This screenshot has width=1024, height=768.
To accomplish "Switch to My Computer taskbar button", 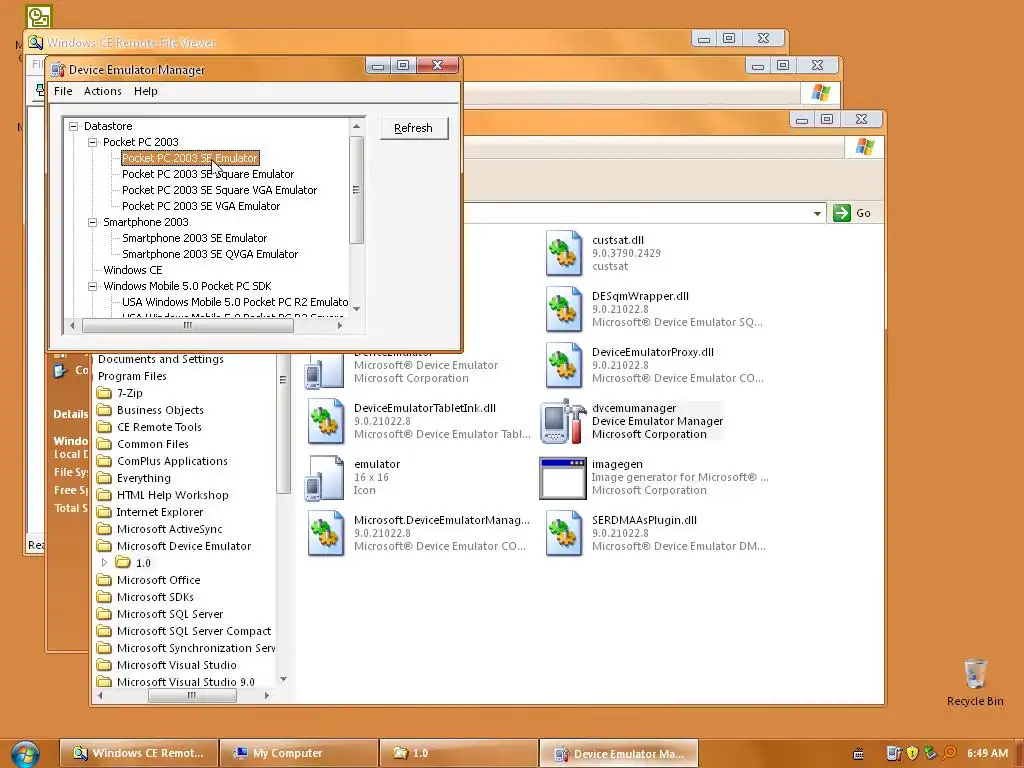I will 298,753.
